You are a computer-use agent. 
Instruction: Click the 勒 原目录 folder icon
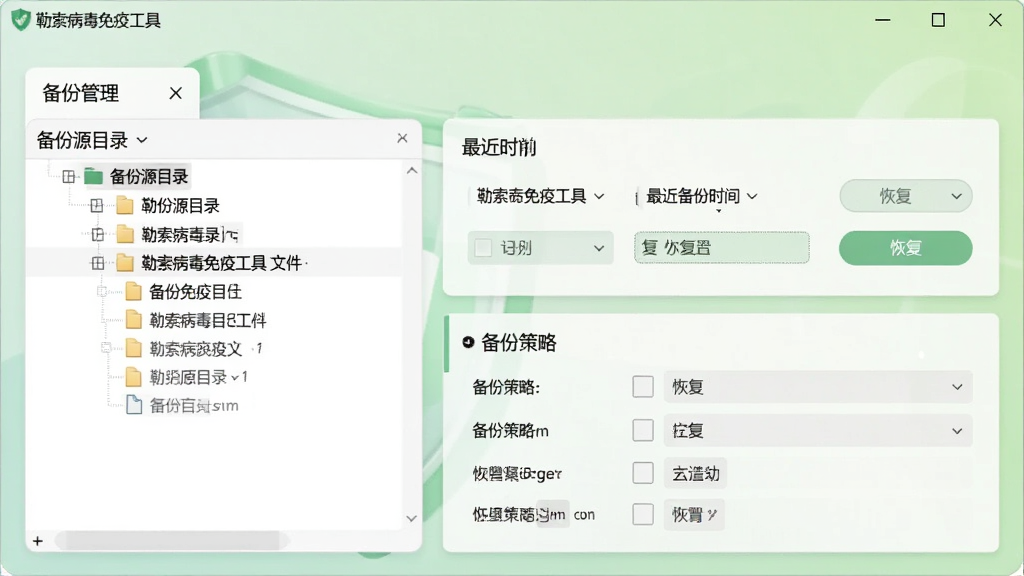pyautogui.click(x=133, y=377)
